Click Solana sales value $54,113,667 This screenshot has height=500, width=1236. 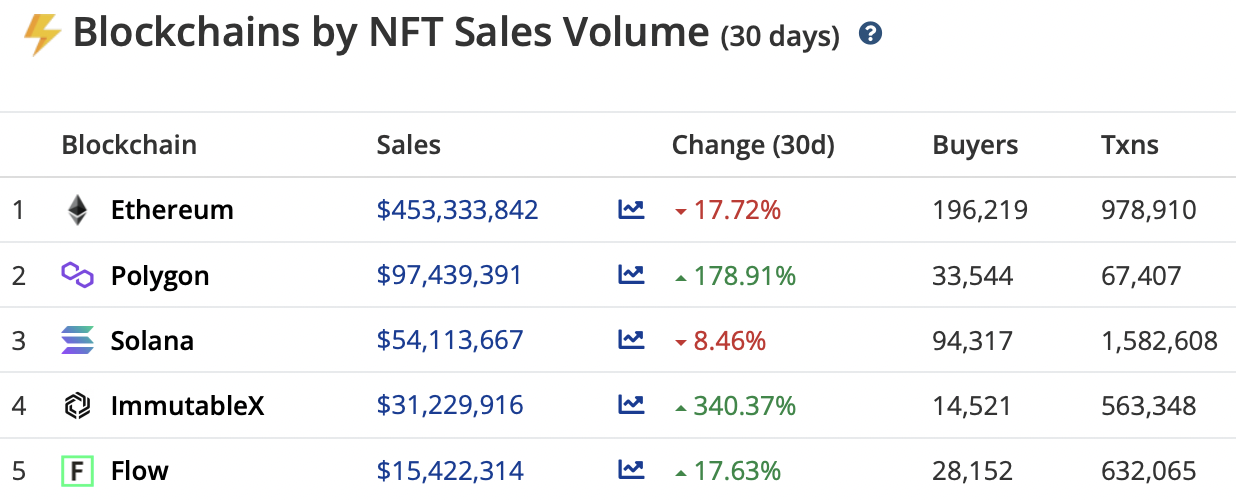(x=450, y=340)
